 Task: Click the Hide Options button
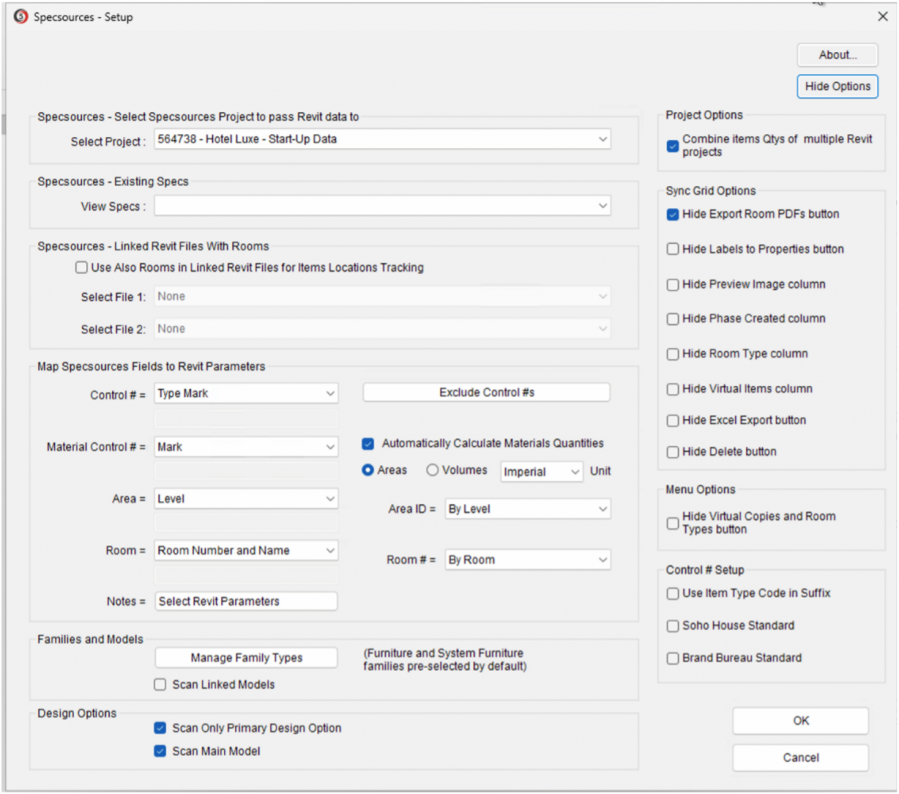click(x=837, y=87)
